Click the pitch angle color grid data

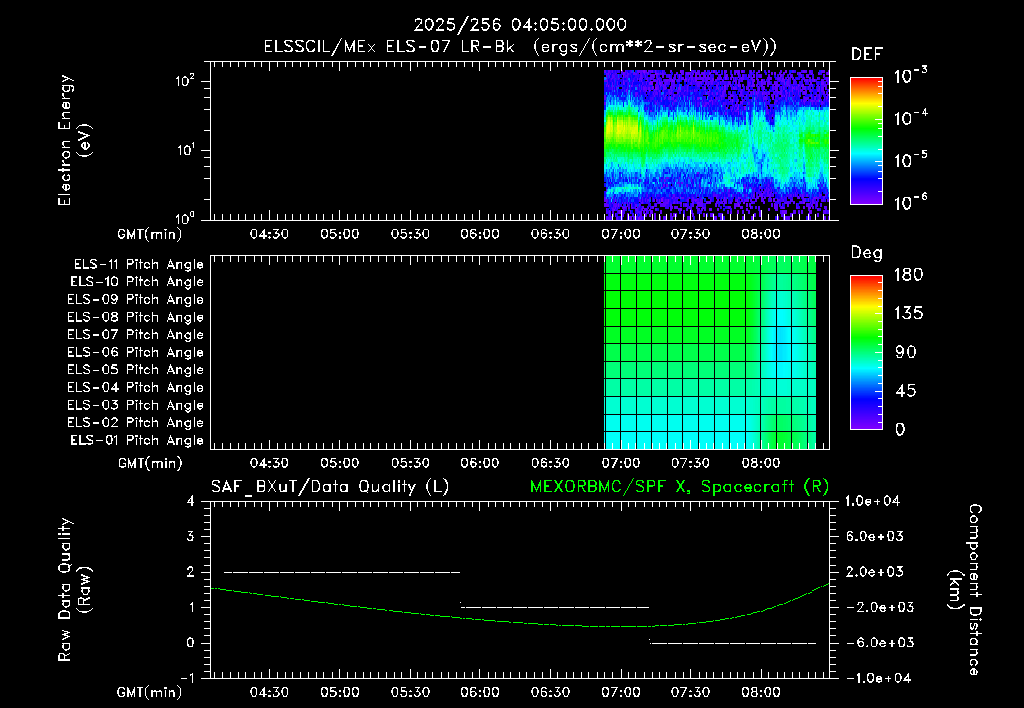pos(710,352)
